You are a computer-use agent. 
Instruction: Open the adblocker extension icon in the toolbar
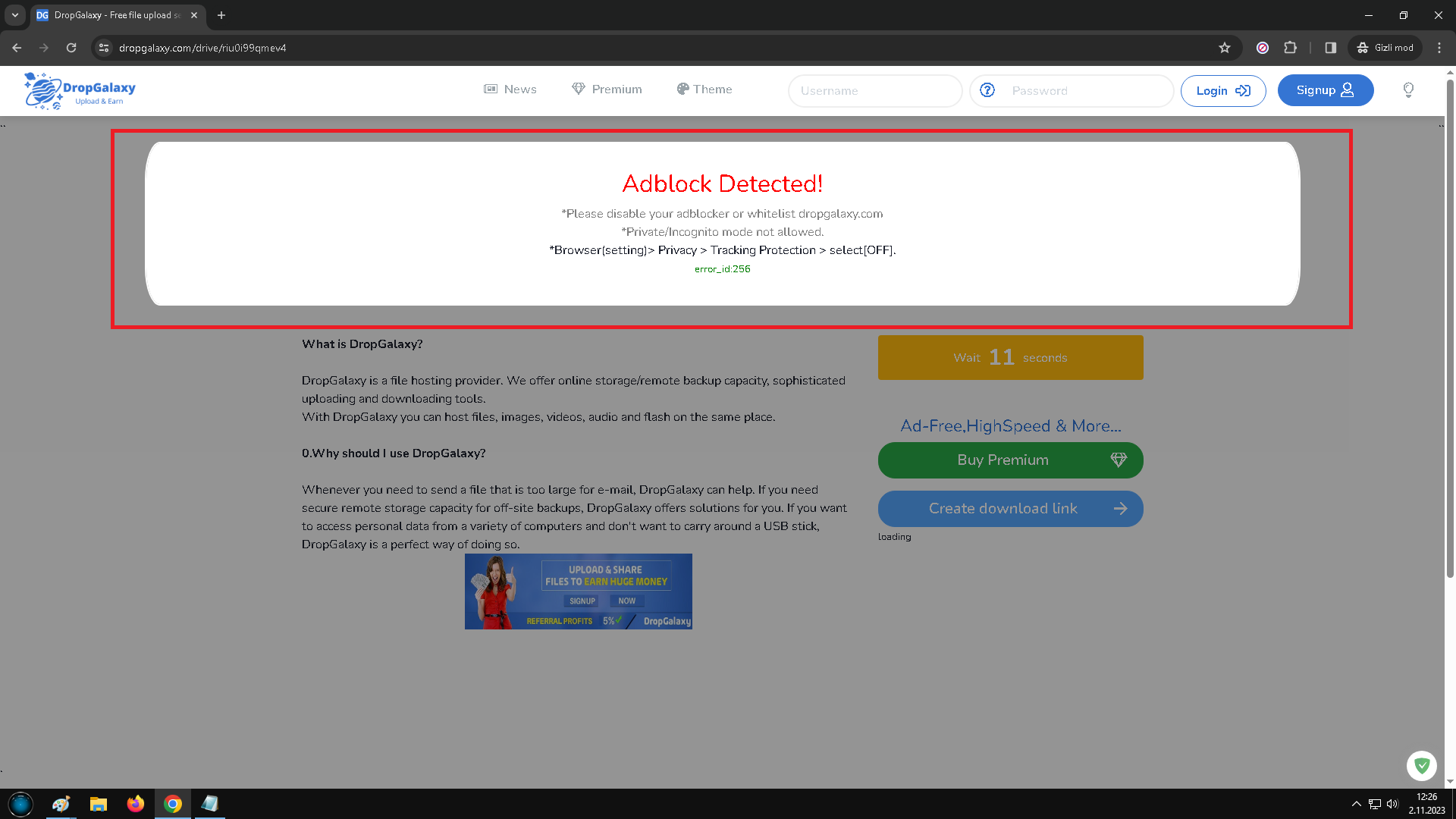(x=1263, y=47)
